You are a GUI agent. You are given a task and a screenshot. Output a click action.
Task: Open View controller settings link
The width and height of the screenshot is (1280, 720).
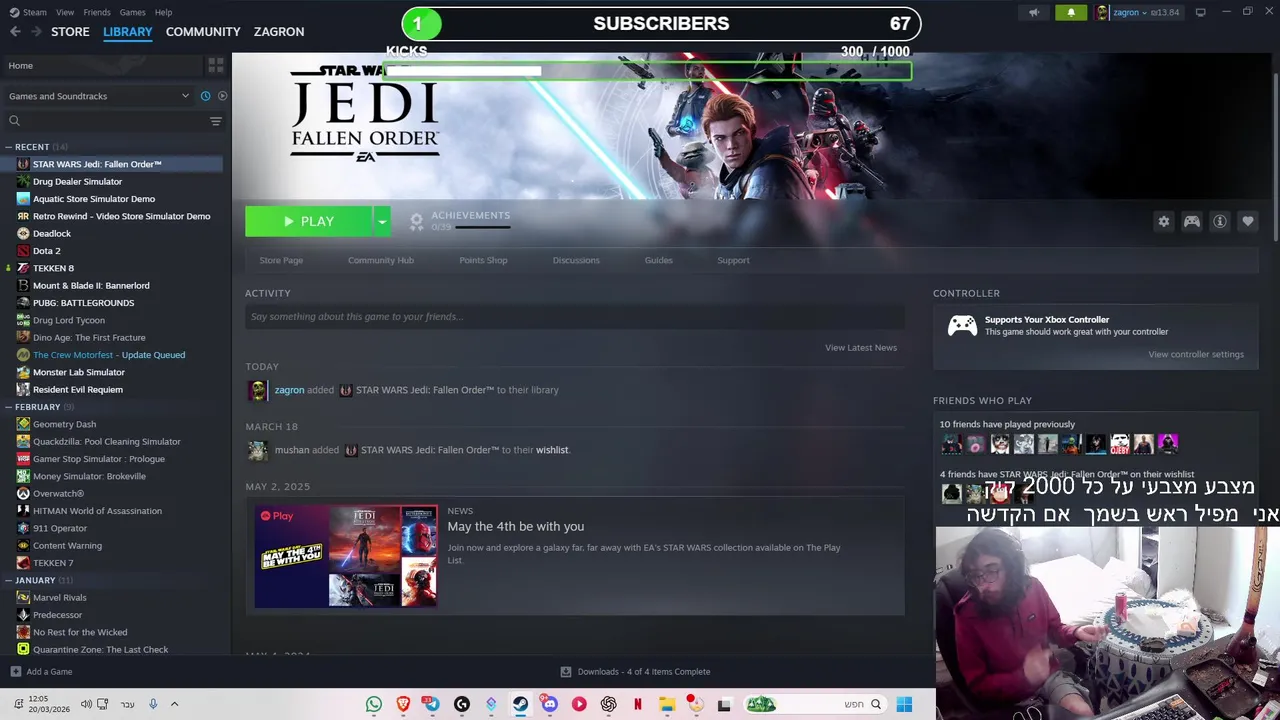point(1196,355)
